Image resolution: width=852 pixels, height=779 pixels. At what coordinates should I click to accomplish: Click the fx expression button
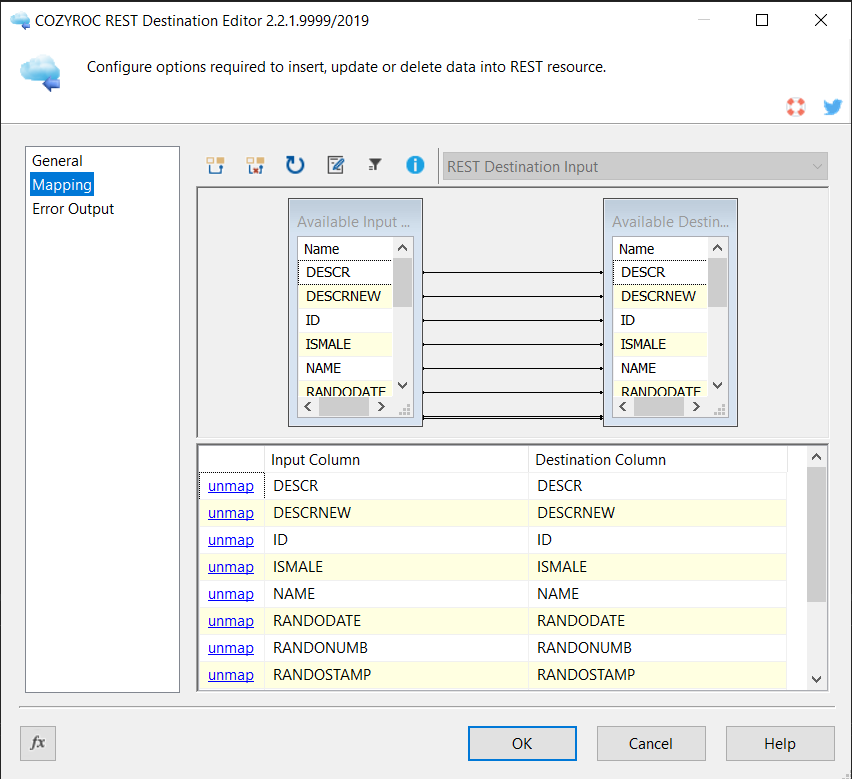pyautogui.click(x=38, y=743)
